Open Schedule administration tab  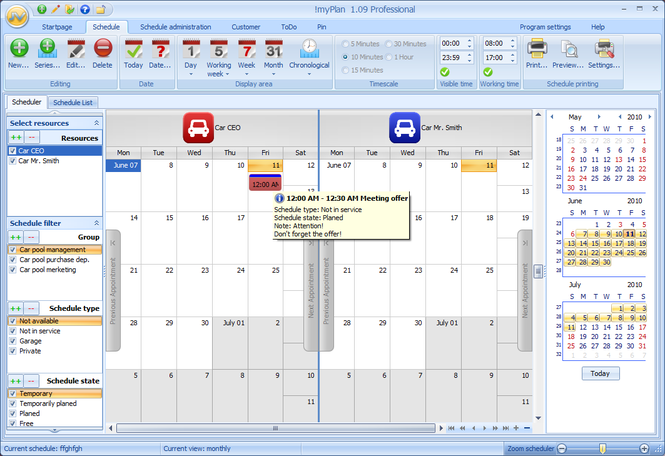176,27
